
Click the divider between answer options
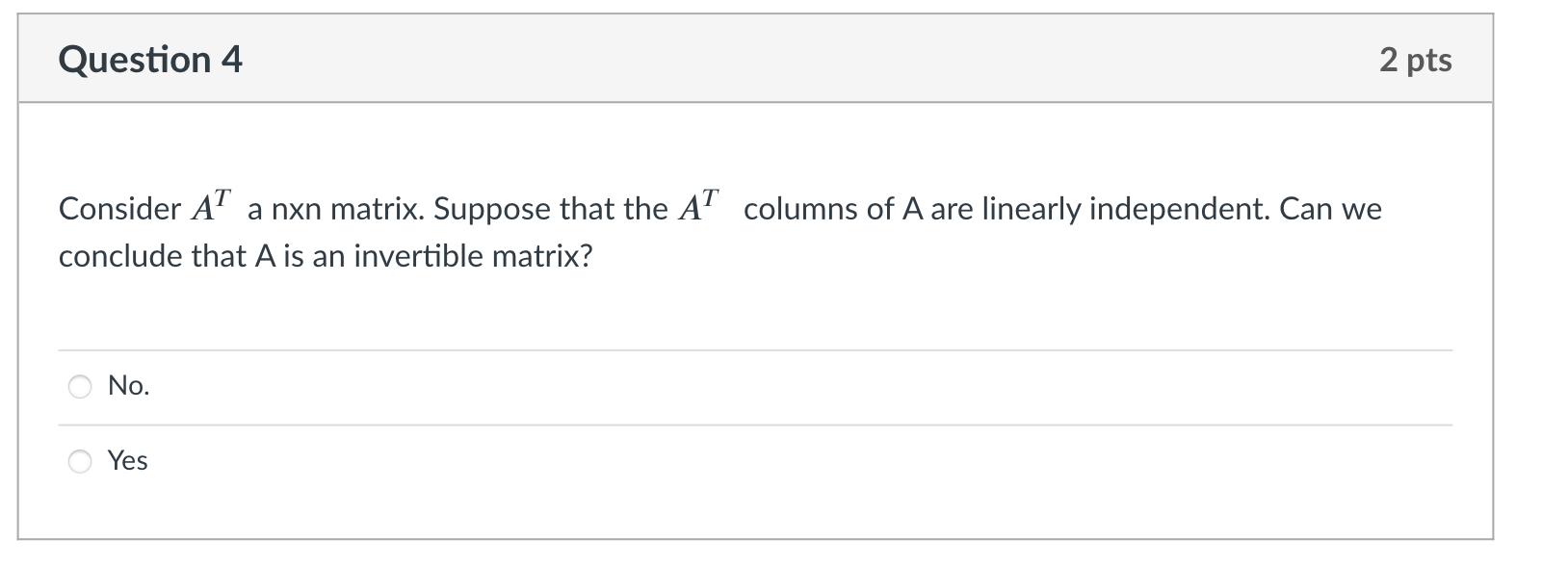point(755,423)
